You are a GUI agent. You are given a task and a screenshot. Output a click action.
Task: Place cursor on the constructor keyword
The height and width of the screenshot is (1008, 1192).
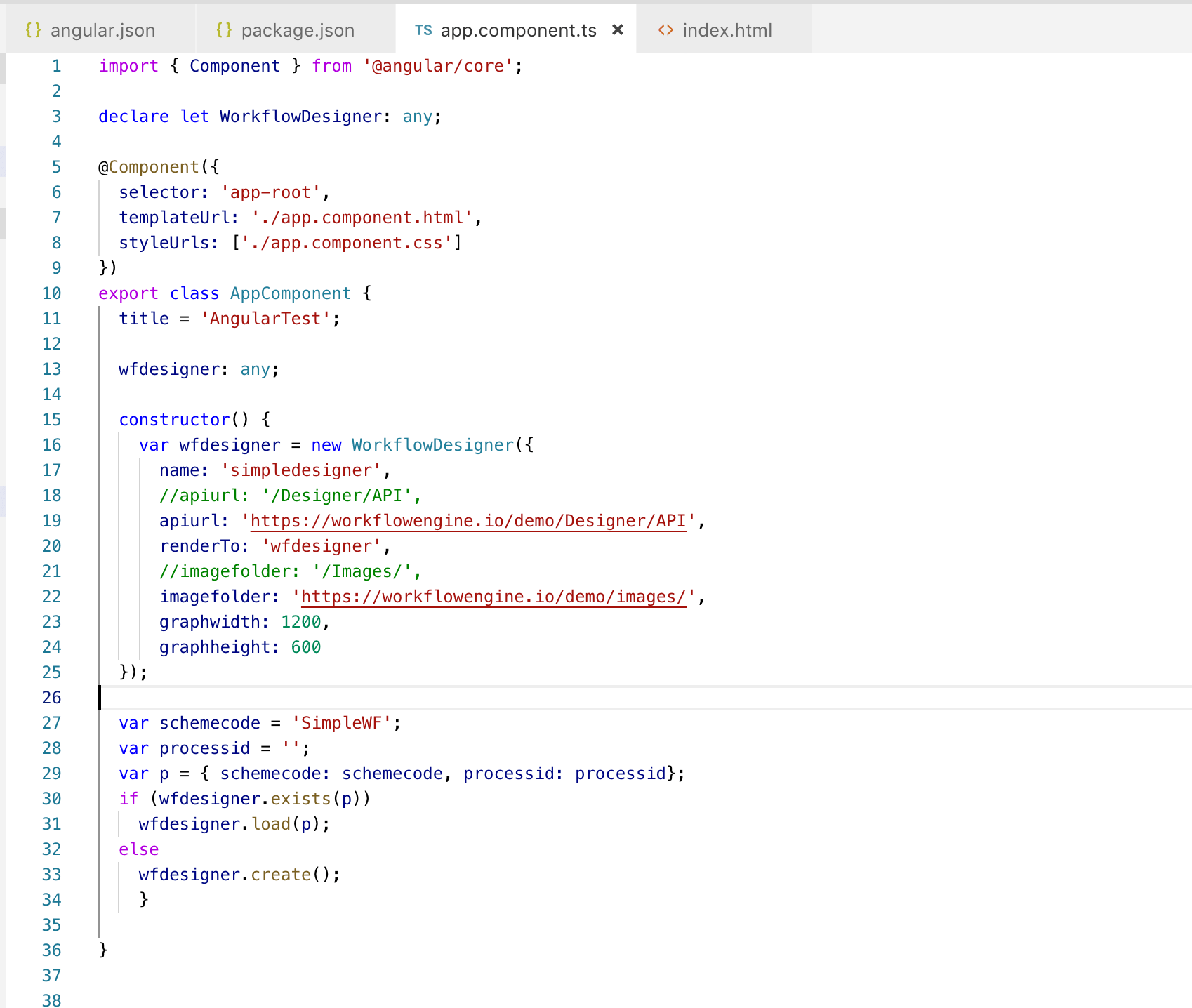tap(174, 419)
